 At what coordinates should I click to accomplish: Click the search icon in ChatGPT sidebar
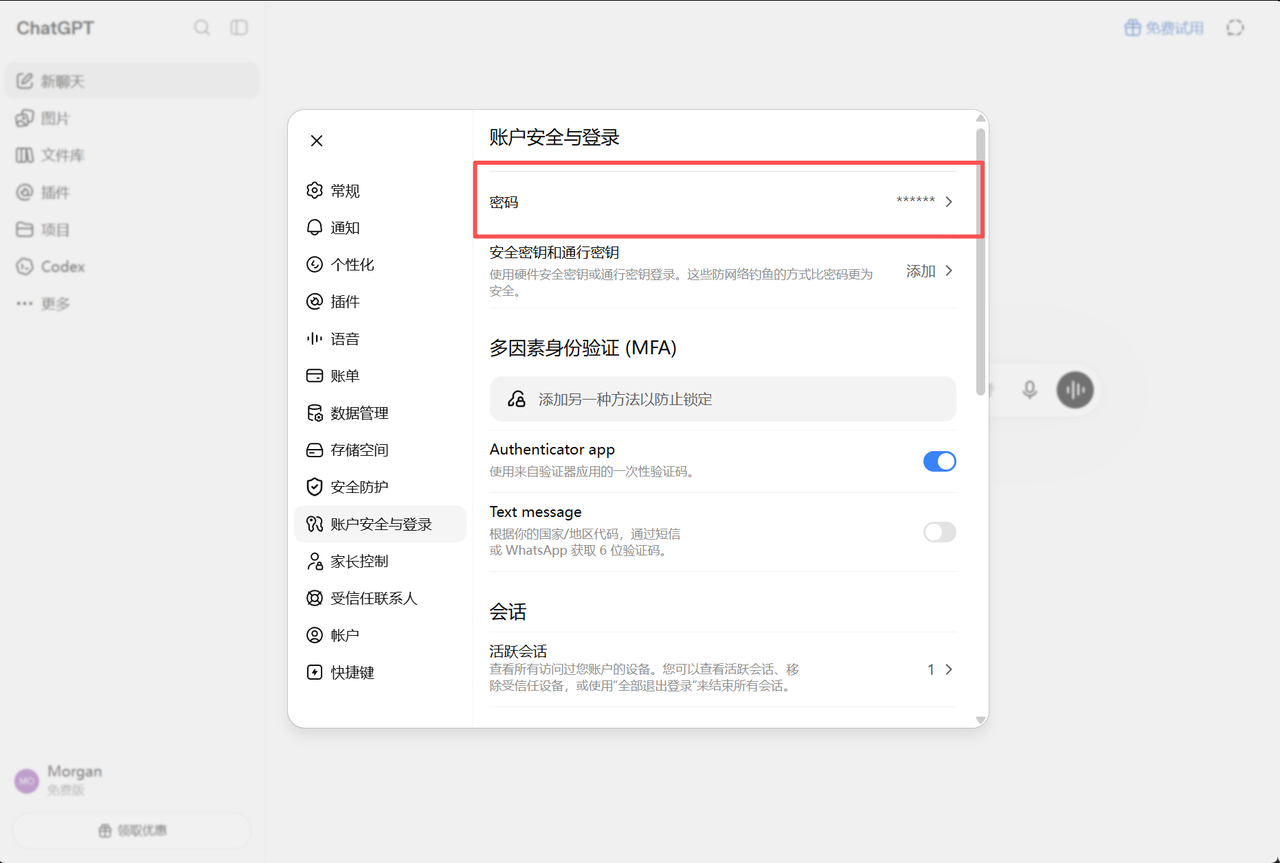202,28
